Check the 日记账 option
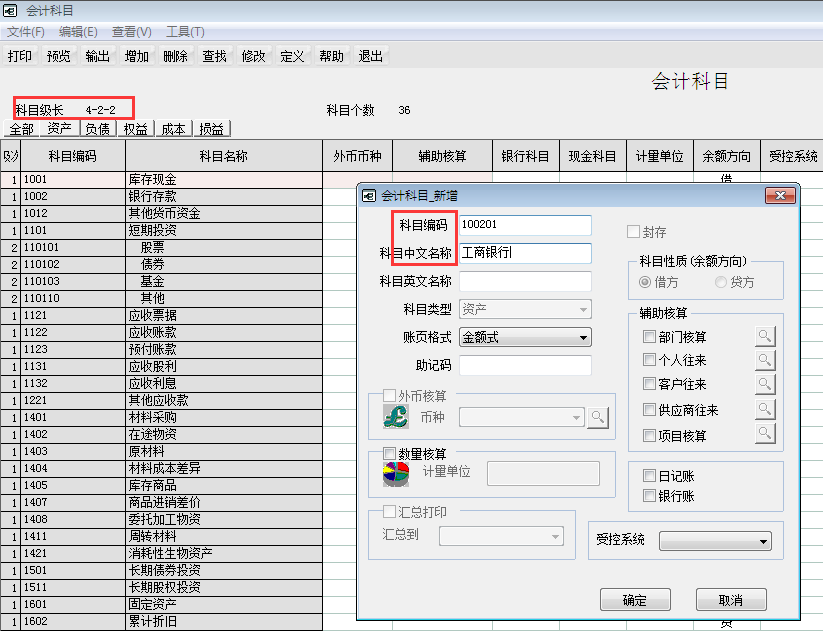The height and width of the screenshot is (631, 823). click(650, 476)
